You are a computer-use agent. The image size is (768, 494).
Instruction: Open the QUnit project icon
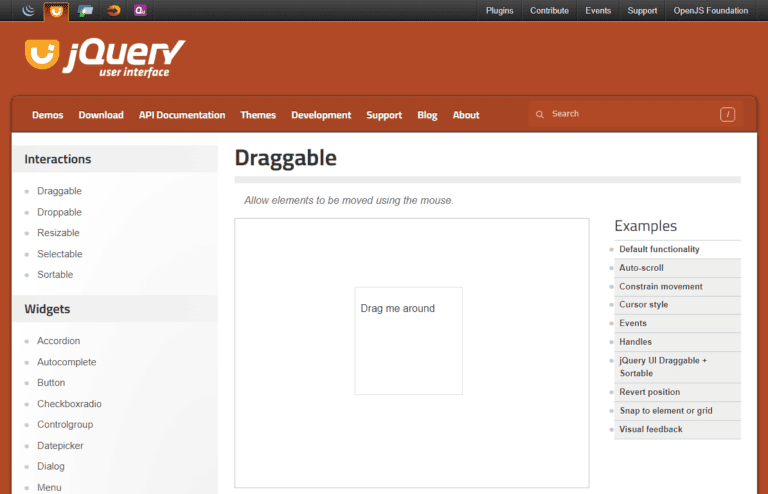pos(141,10)
